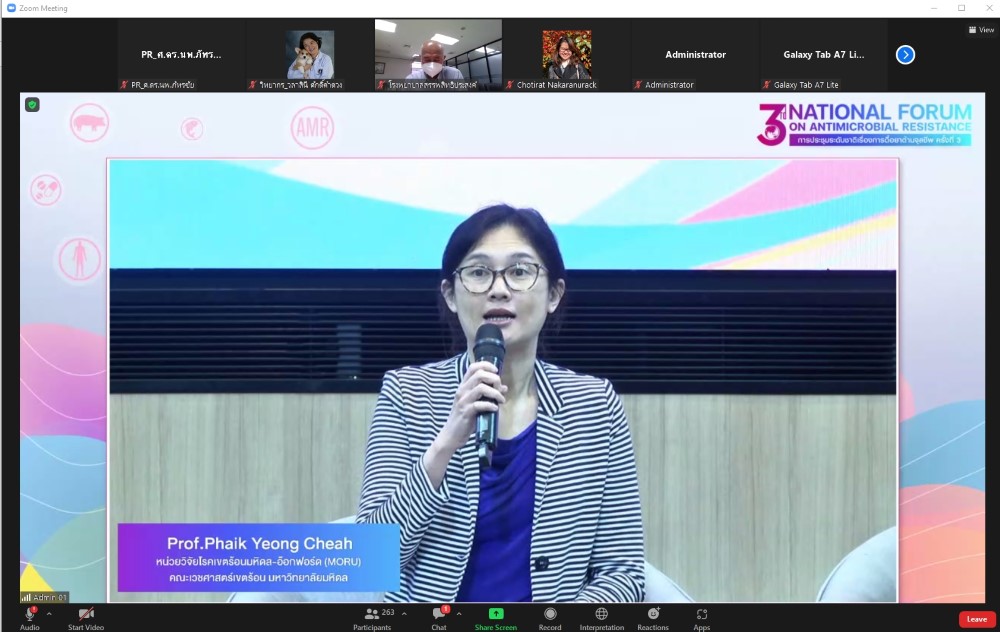Select the Galaxy Tab A7 Lite tile

823,55
